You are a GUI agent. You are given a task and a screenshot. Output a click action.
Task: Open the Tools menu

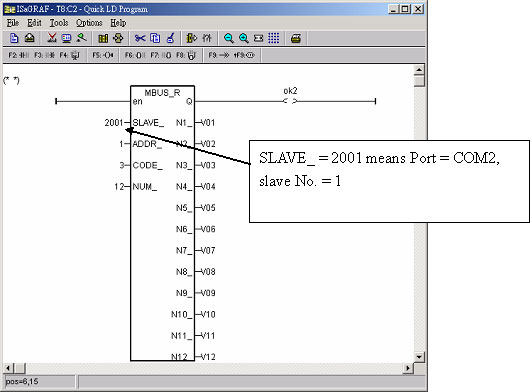click(x=59, y=23)
